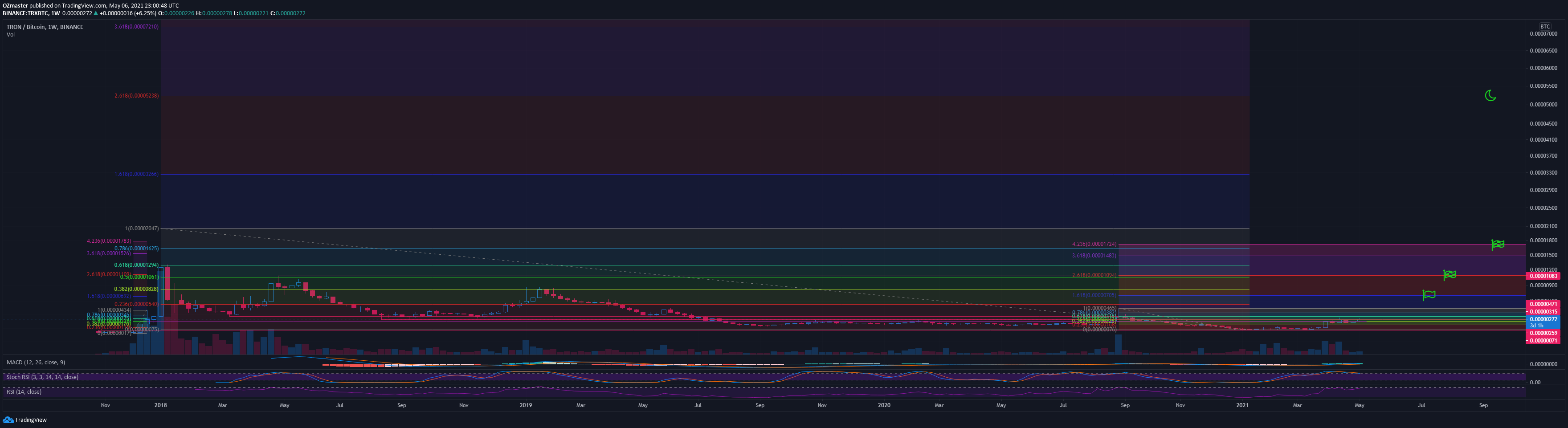Click the BTC currency label on the price axis
1568x428 pixels.
(1545, 27)
